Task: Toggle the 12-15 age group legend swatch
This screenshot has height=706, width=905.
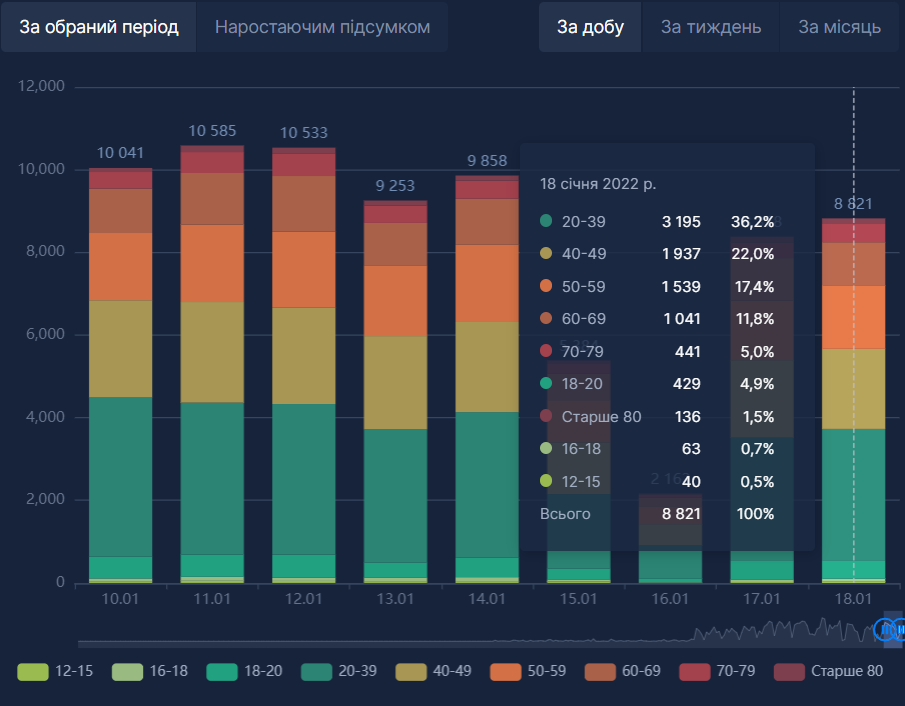Action: pyautogui.click(x=33, y=671)
